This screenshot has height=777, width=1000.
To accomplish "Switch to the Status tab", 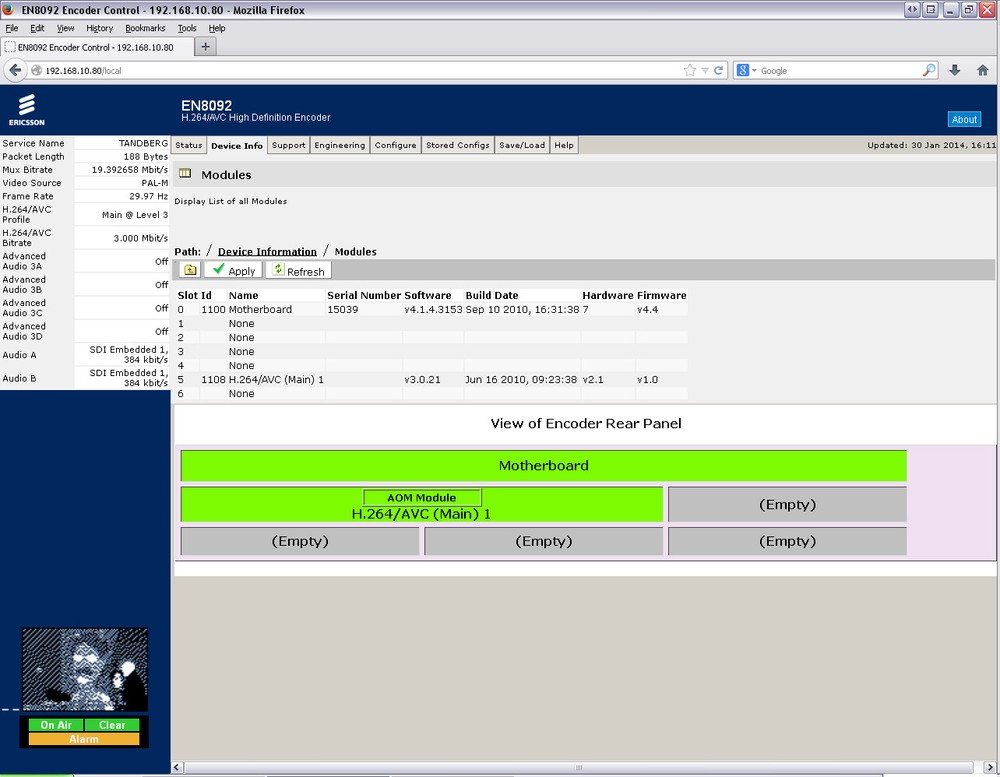I will 189,145.
